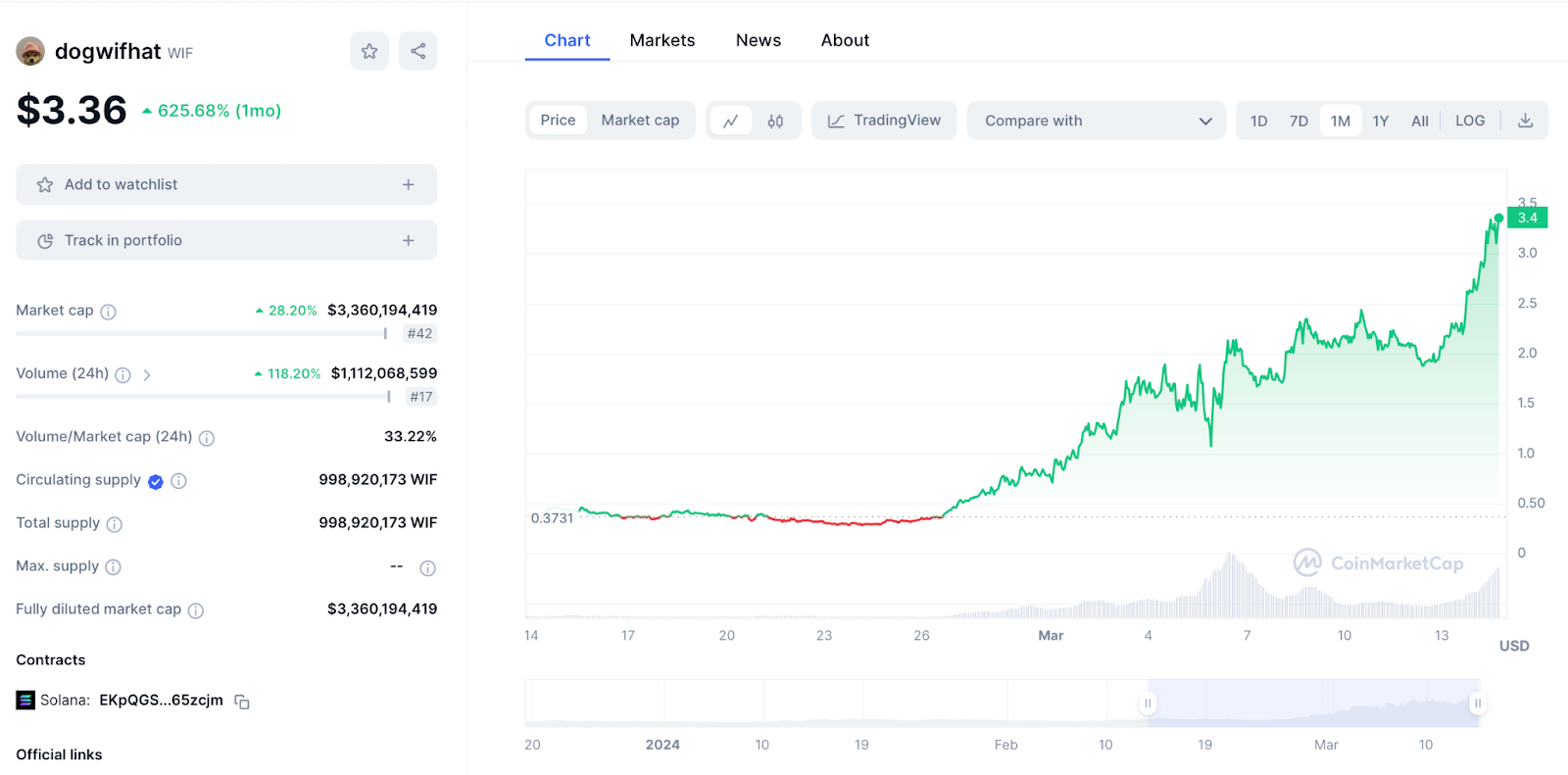The height and width of the screenshot is (775, 1568).
Task: Click the $3.36 price
Action: pyautogui.click(x=72, y=110)
